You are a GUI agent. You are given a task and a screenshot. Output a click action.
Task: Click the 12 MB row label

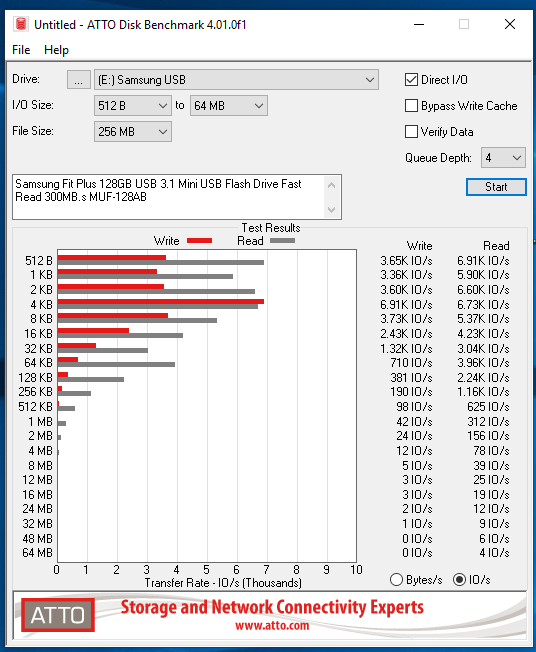click(37, 480)
